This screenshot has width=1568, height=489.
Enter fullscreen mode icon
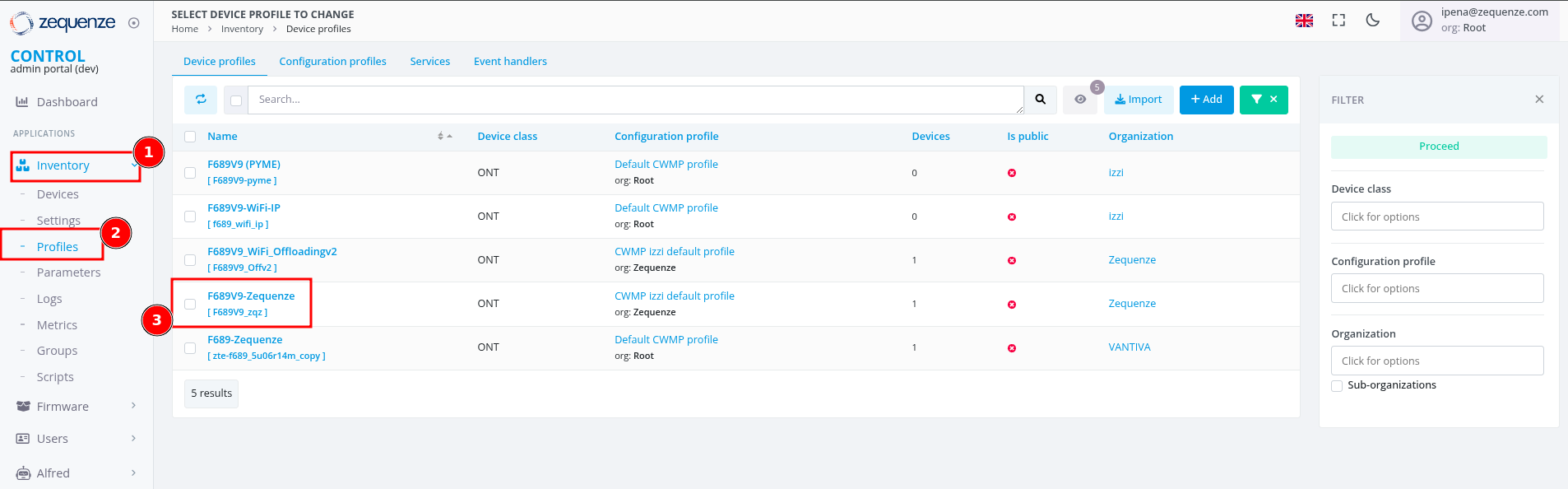click(1338, 21)
